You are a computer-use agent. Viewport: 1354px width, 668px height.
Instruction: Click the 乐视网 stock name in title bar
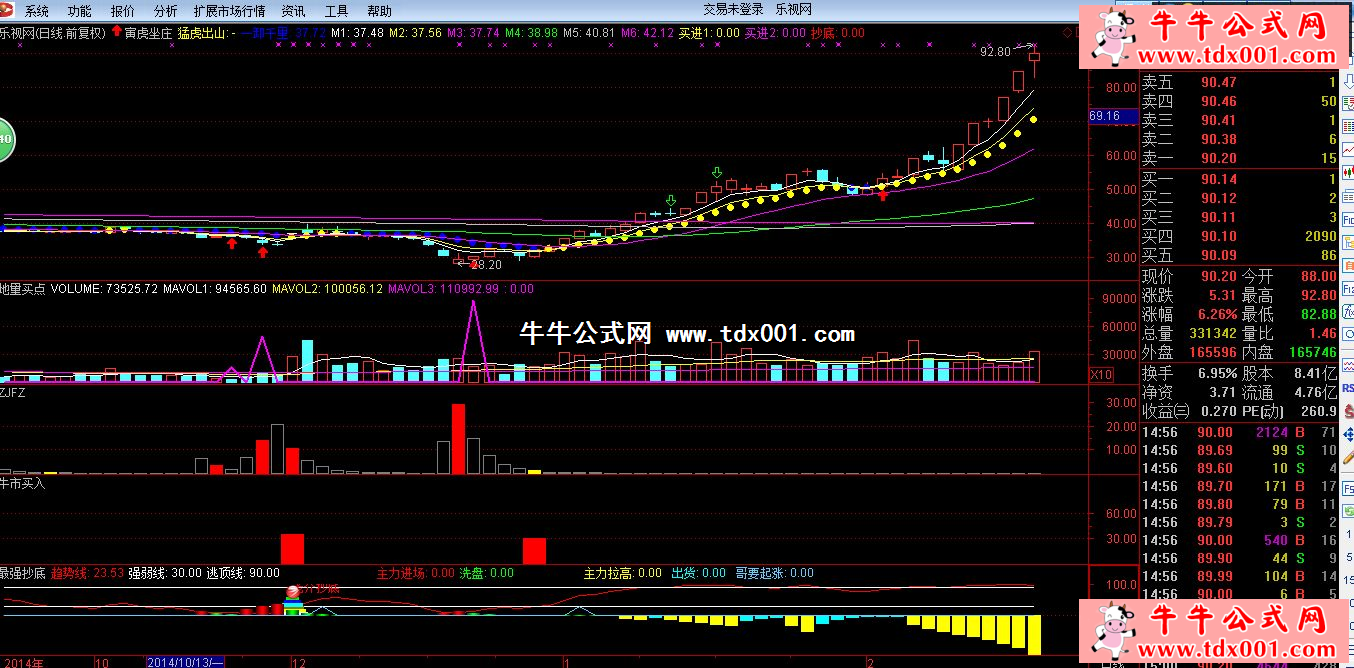[793, 9]
